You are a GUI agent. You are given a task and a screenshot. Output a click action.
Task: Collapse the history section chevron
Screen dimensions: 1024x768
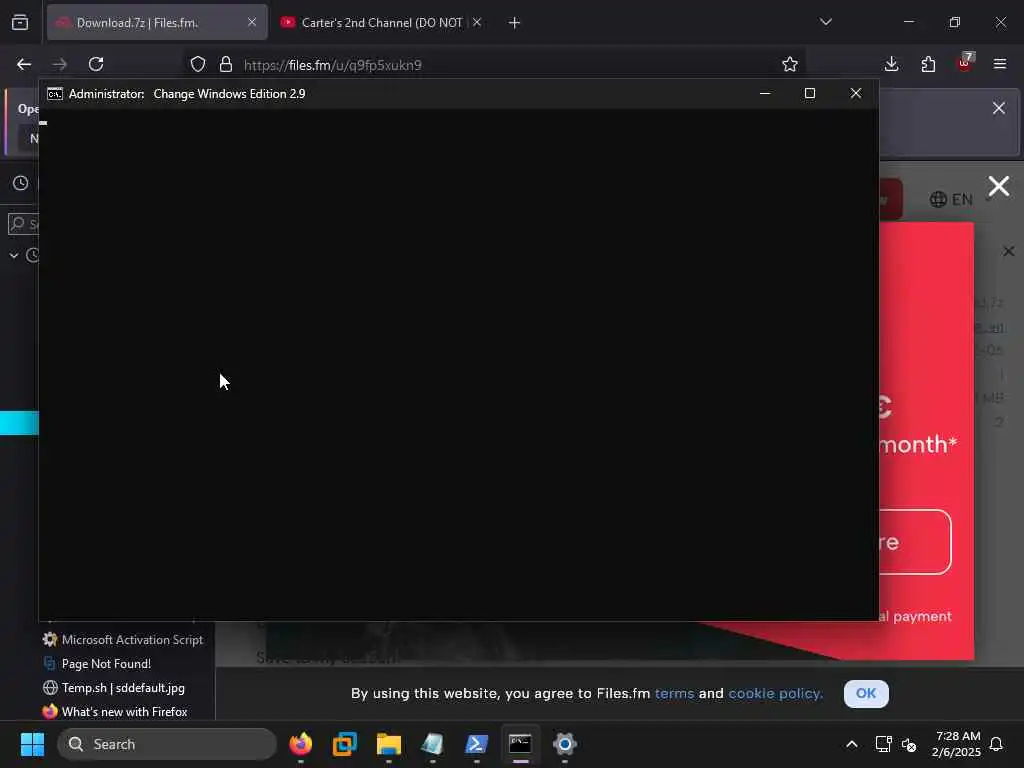[14, 255]
